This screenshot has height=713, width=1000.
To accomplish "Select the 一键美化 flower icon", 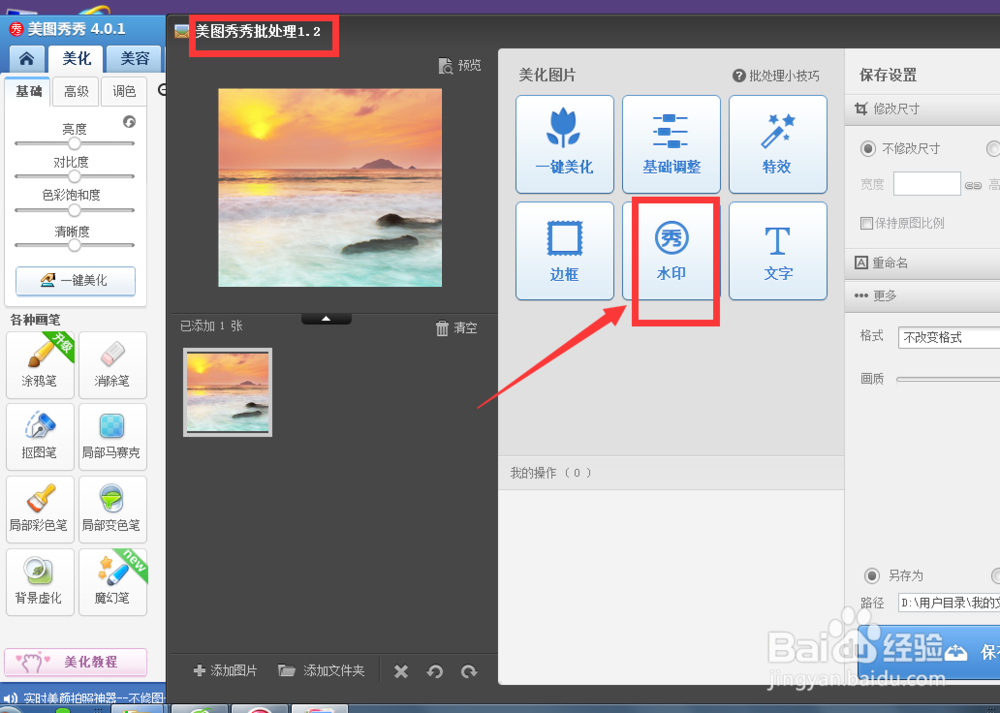I will pyautogui.click(x=564, y=143).
